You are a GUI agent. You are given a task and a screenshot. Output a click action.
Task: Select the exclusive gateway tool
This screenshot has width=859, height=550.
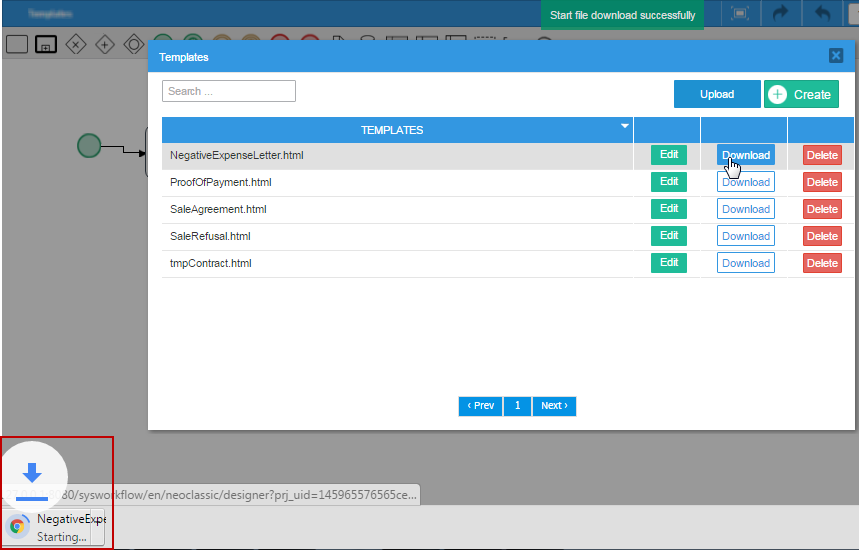[75, 44]
